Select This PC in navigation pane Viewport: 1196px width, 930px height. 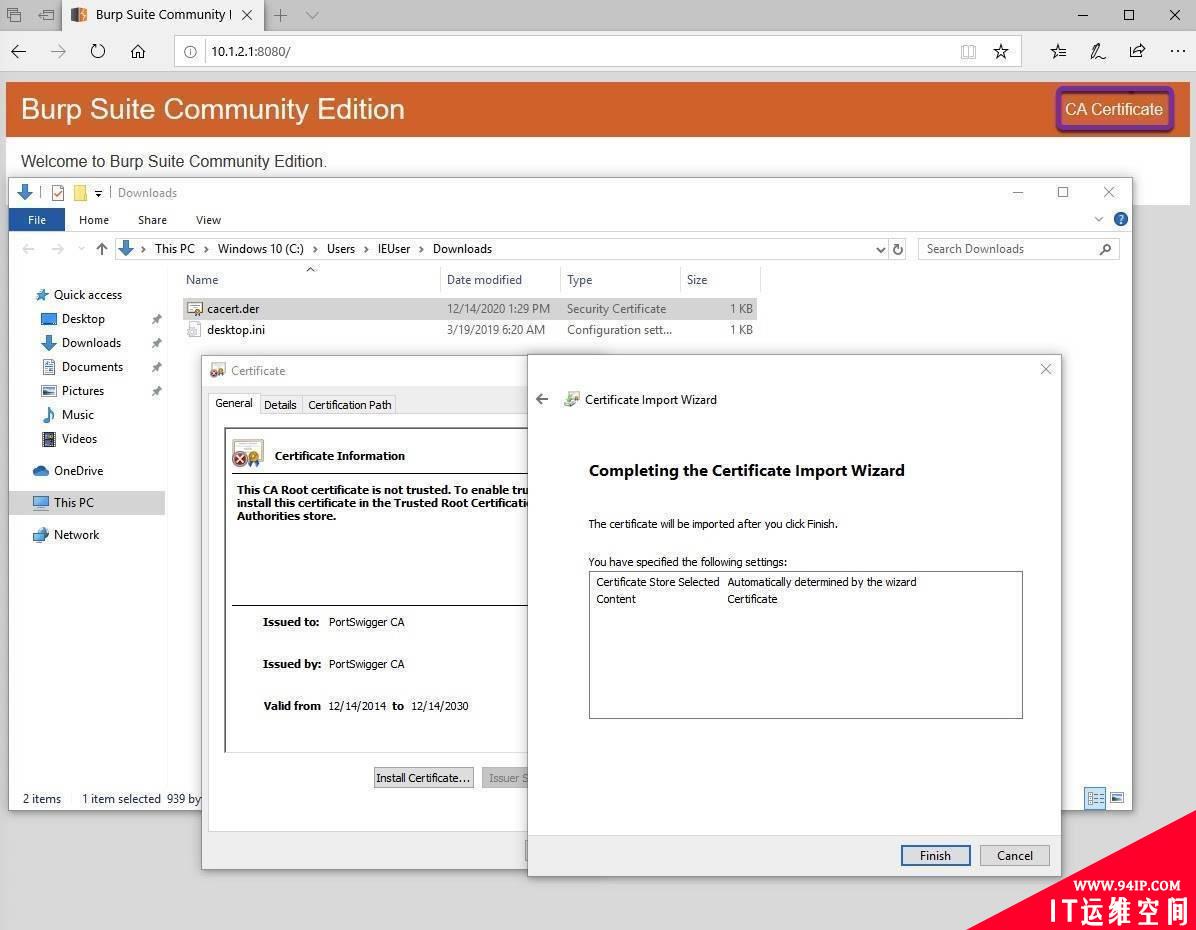tap(87, 503)
